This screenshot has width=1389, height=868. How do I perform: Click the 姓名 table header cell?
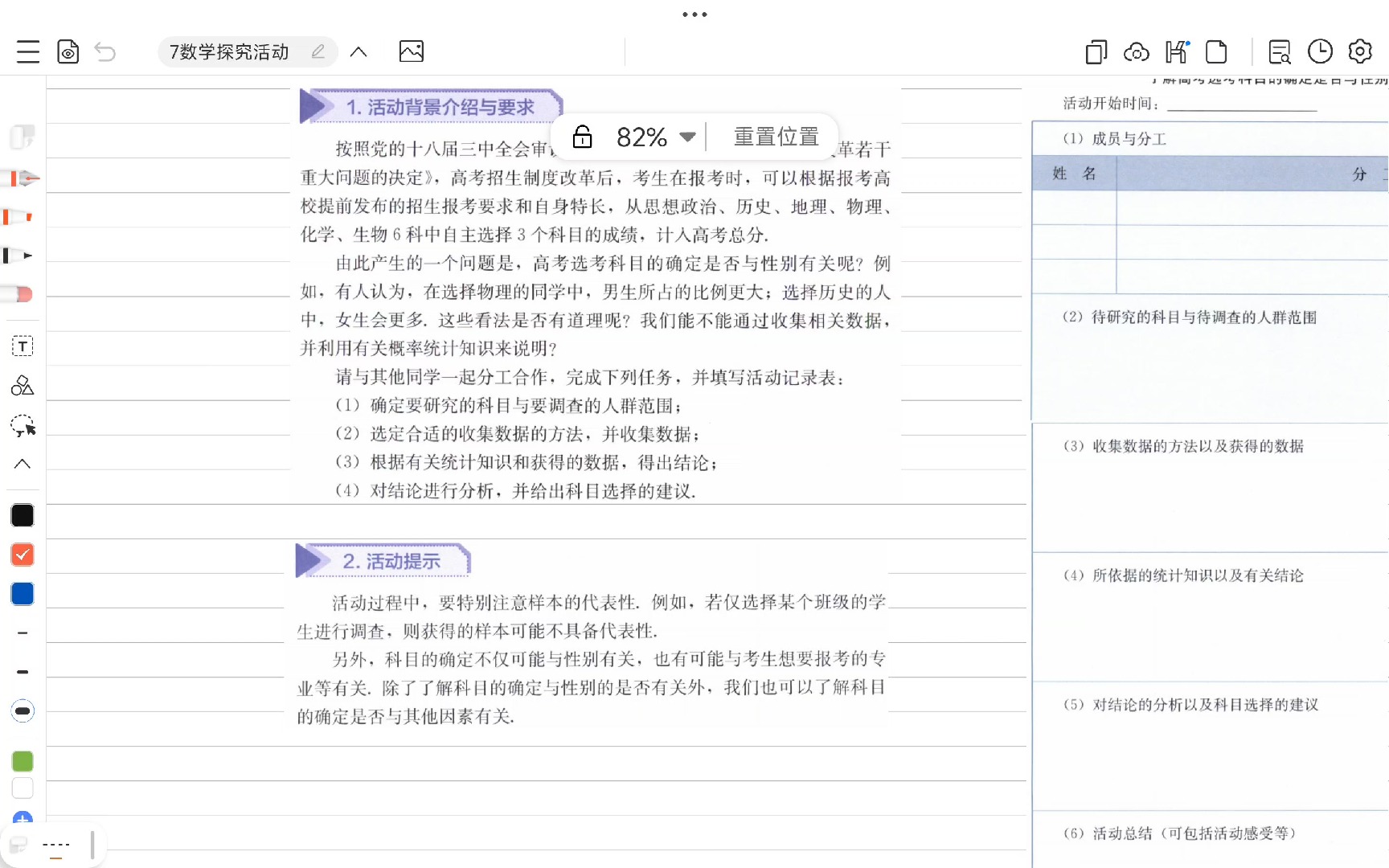1074,174
